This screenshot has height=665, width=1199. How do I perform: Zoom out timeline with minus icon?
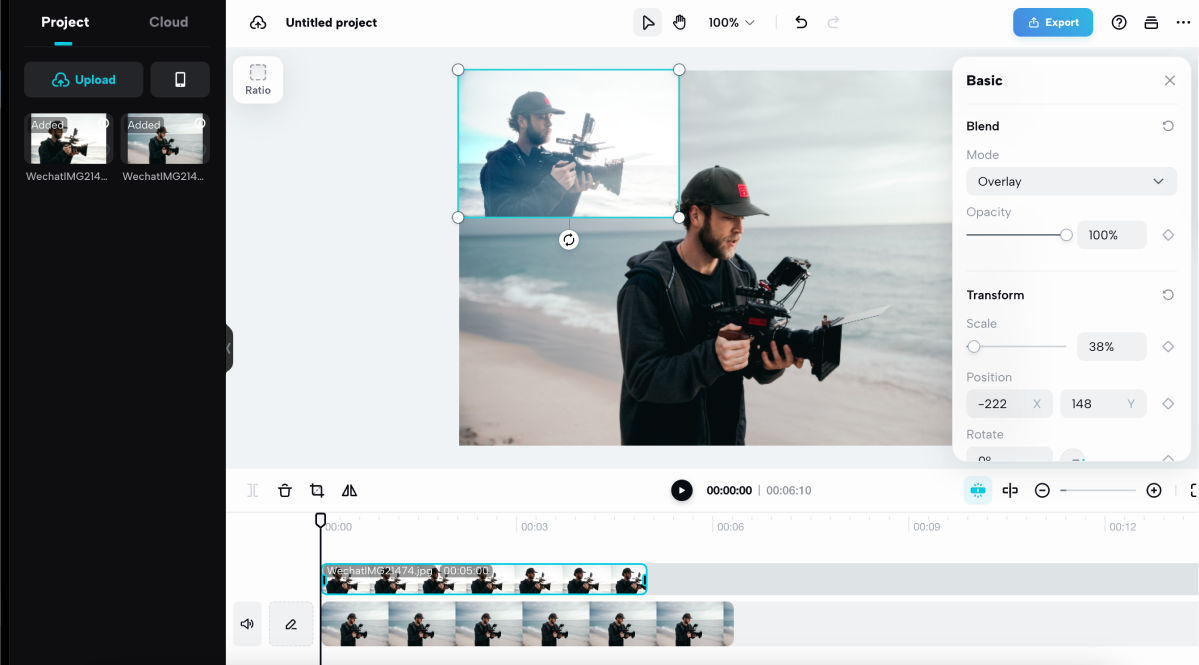click(x=1042, y=490)
